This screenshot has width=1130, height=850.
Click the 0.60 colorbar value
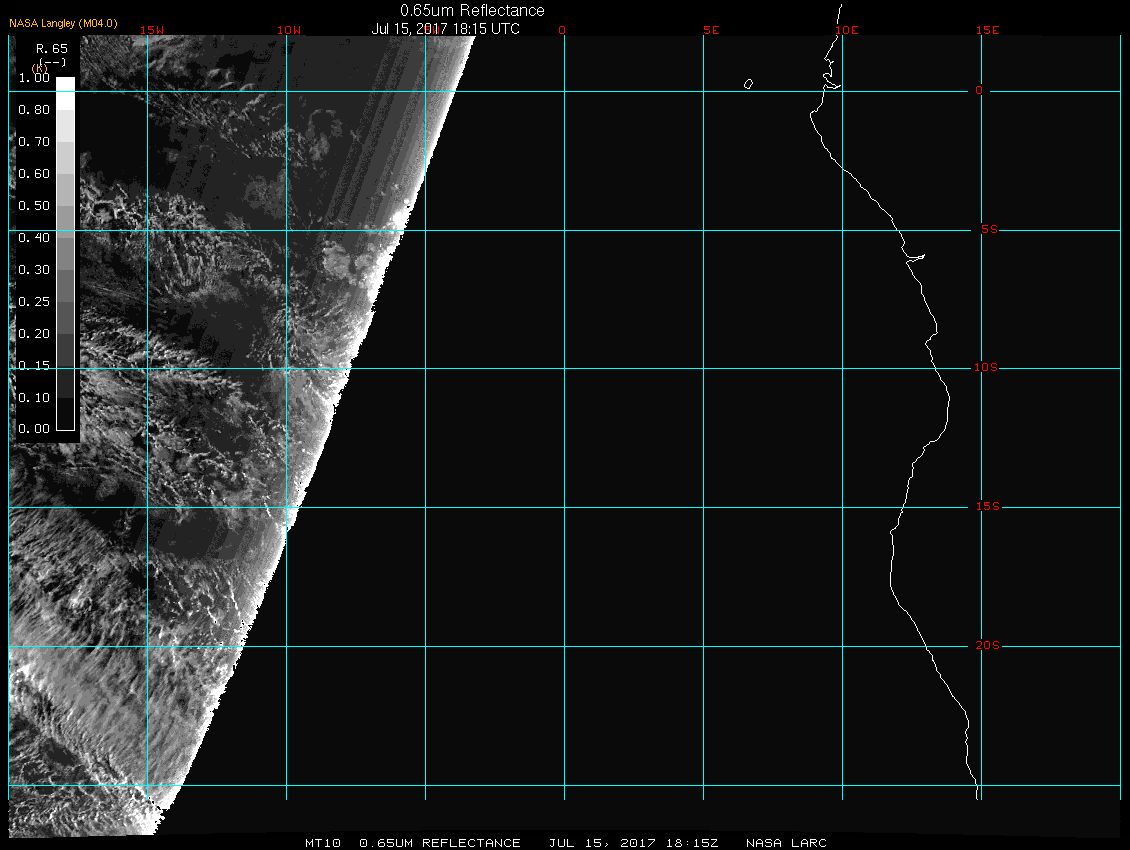pos(34,174)
